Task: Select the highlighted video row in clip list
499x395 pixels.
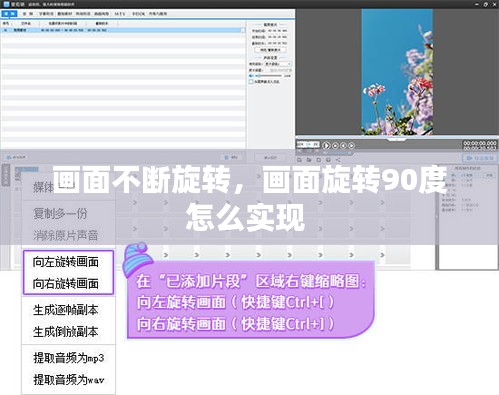Action: point(123,30)
